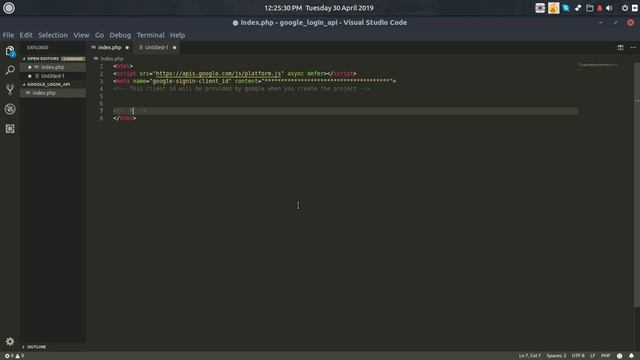The height and width of the screenshot is (360, 640).
Task: Open the notifications bell in status bar
Action: click(x=631, y=356)
